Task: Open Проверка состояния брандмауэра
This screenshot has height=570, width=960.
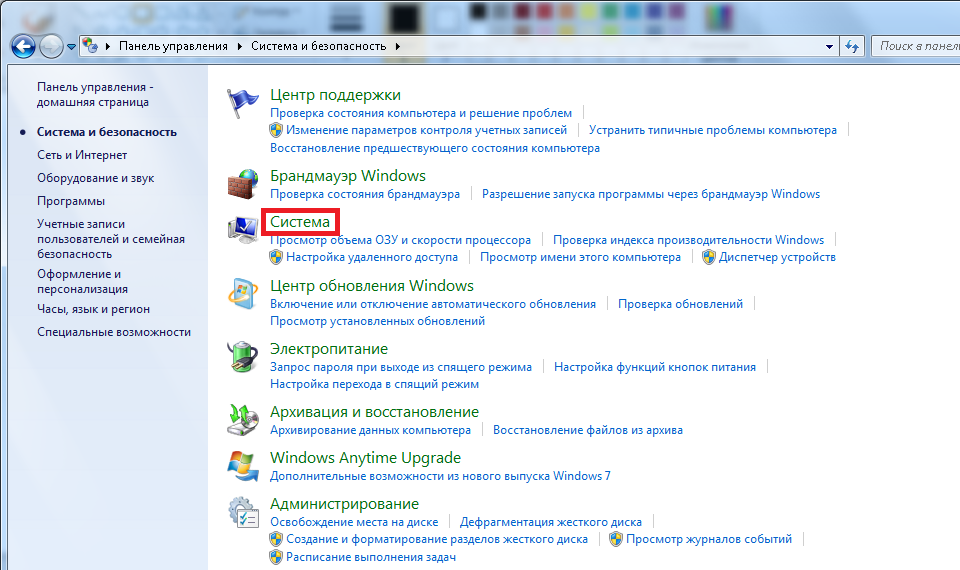Action: [x=365, y=194]
